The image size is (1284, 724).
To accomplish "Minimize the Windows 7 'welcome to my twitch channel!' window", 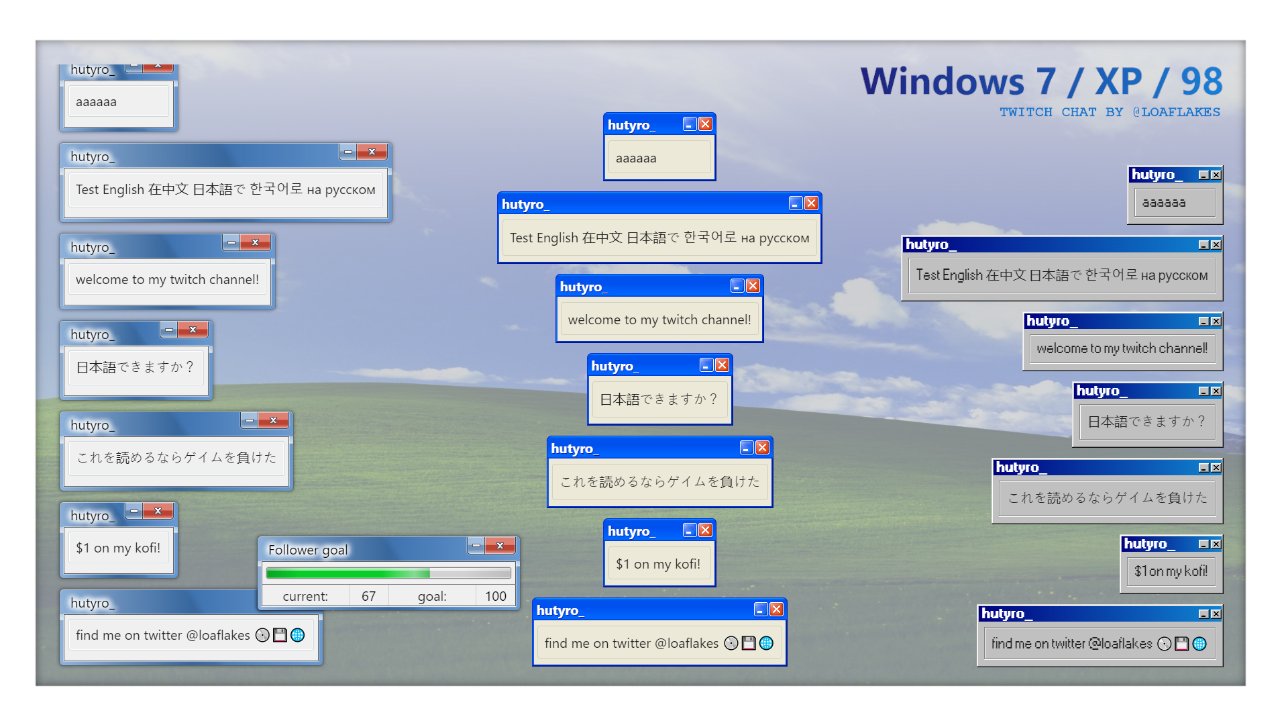I will 231,243.
